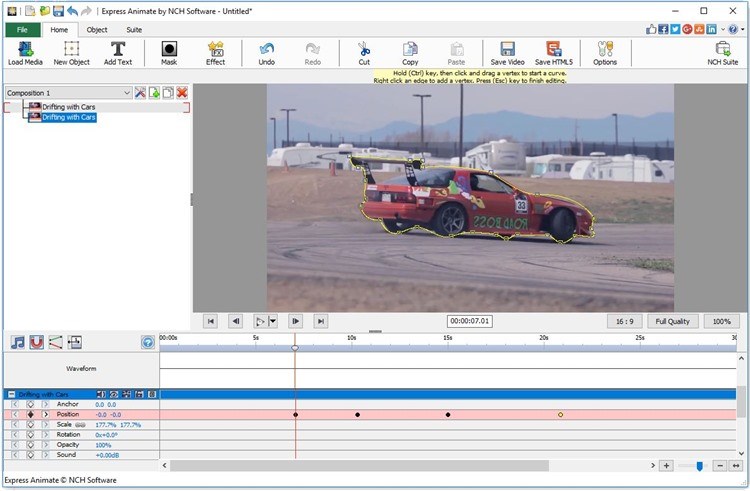Screen dimensions: 750x491
Task: Click the Full Quality button
Action: (x=672, y=321)
